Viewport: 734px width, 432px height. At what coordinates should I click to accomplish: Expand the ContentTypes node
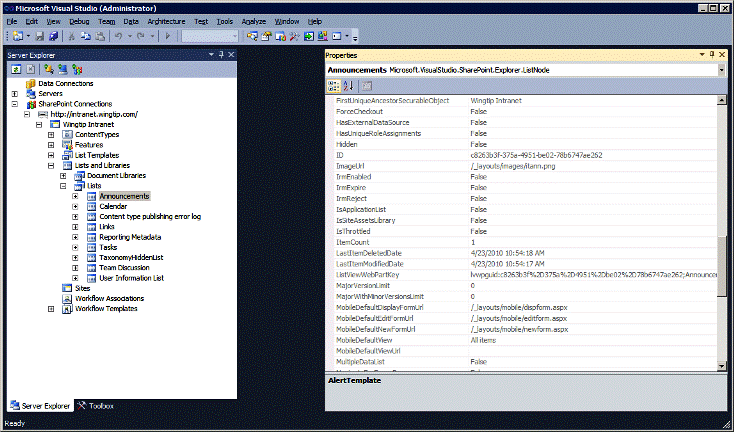tap(51, 135)
